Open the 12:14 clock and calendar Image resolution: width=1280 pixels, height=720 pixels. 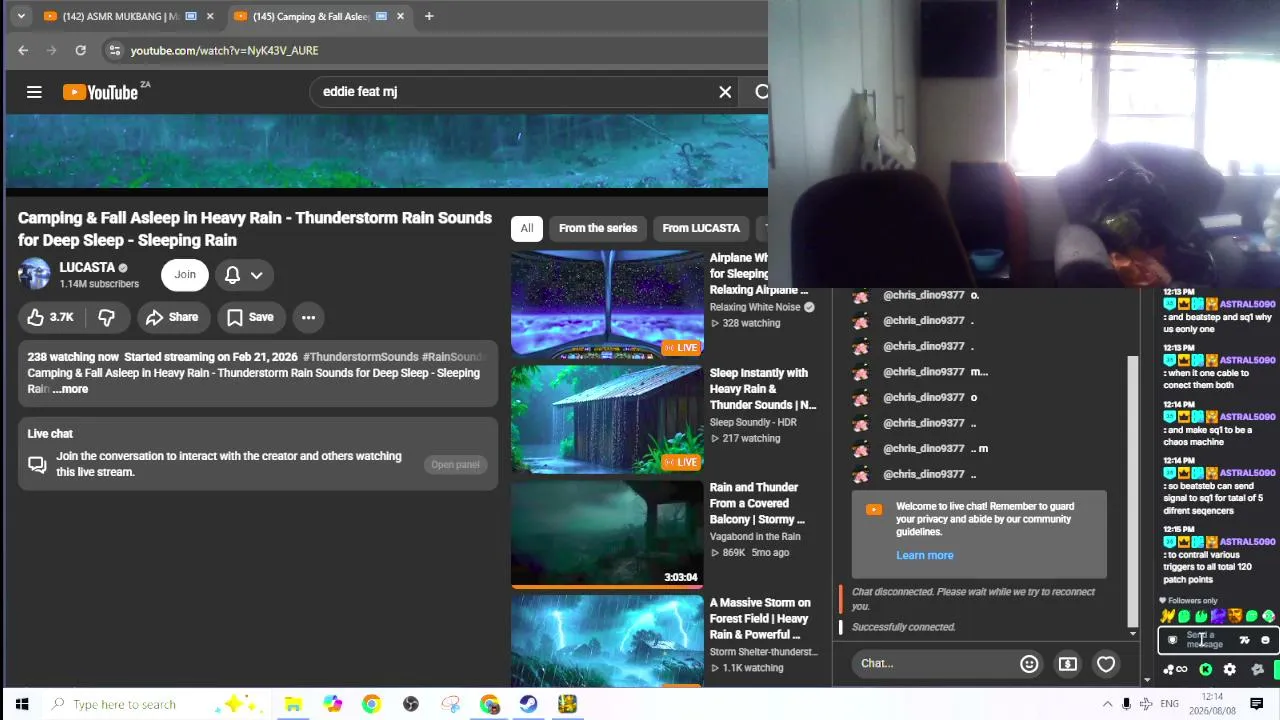click(x=1212, y=704)
